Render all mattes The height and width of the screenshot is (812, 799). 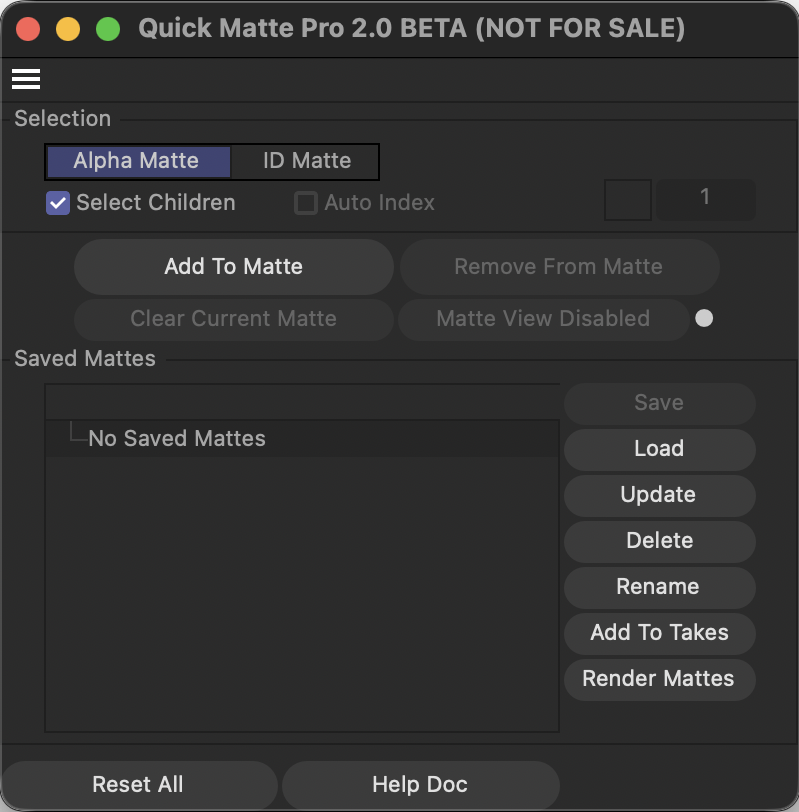tap(659, 679)
